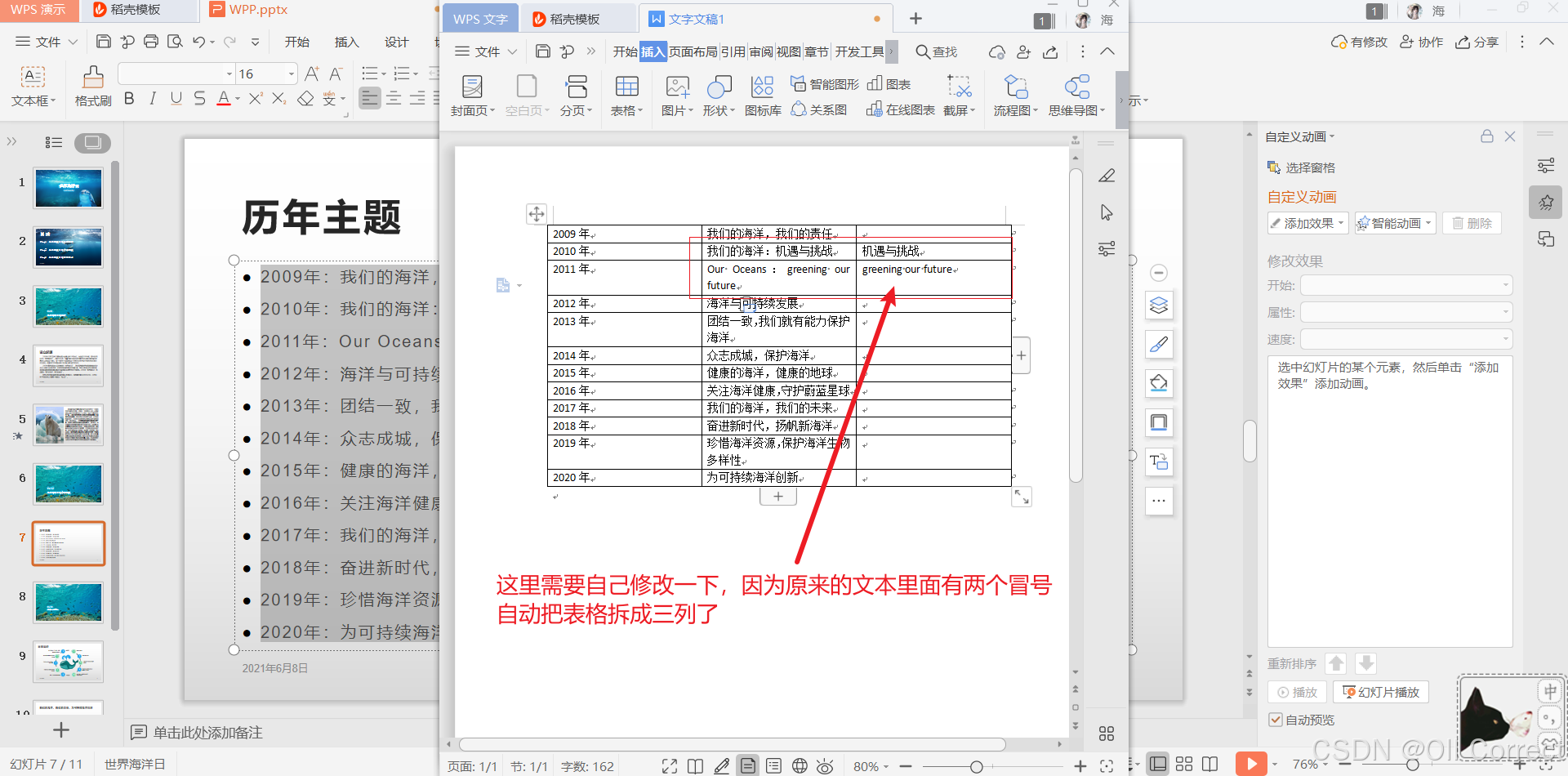Viewport: 1568px width, 776px height.
Task: Open the Icon Library (图标库)
Action: (x=763, y=95)
